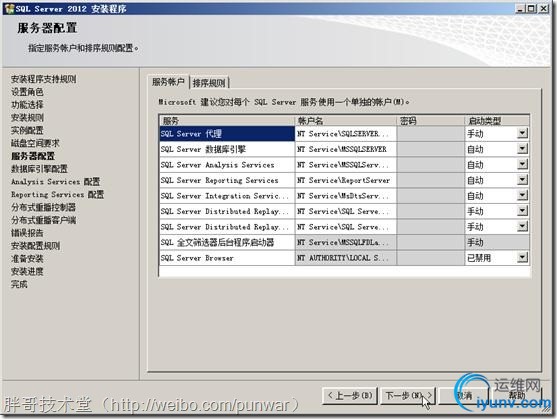This screenshot has width=557, height=419.
Task: Close the SQL Server 2012 setup window
Action: (x=544, y=9)
